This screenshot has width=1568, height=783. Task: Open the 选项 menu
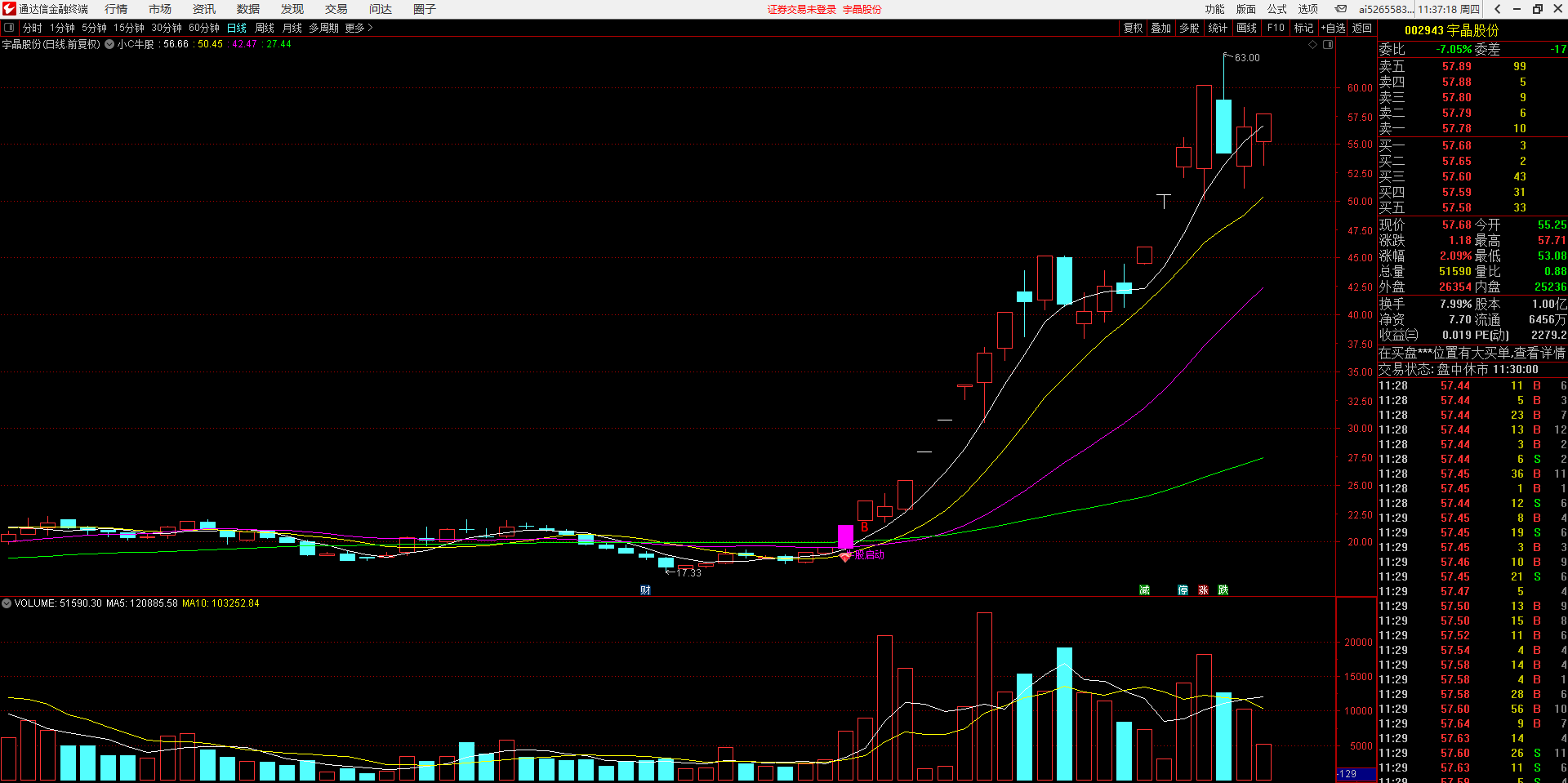point(1308,9)
